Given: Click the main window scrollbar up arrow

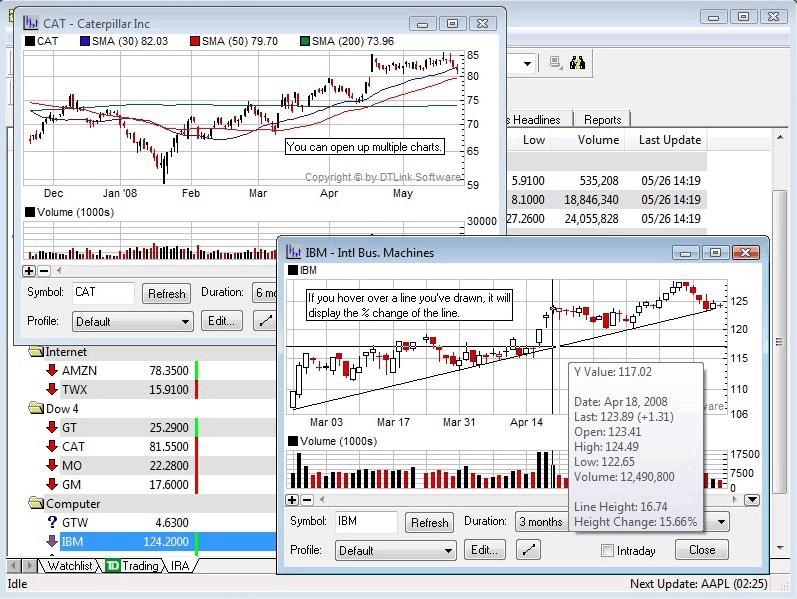Looking at the screenshot, I should (x=780, y=137).
